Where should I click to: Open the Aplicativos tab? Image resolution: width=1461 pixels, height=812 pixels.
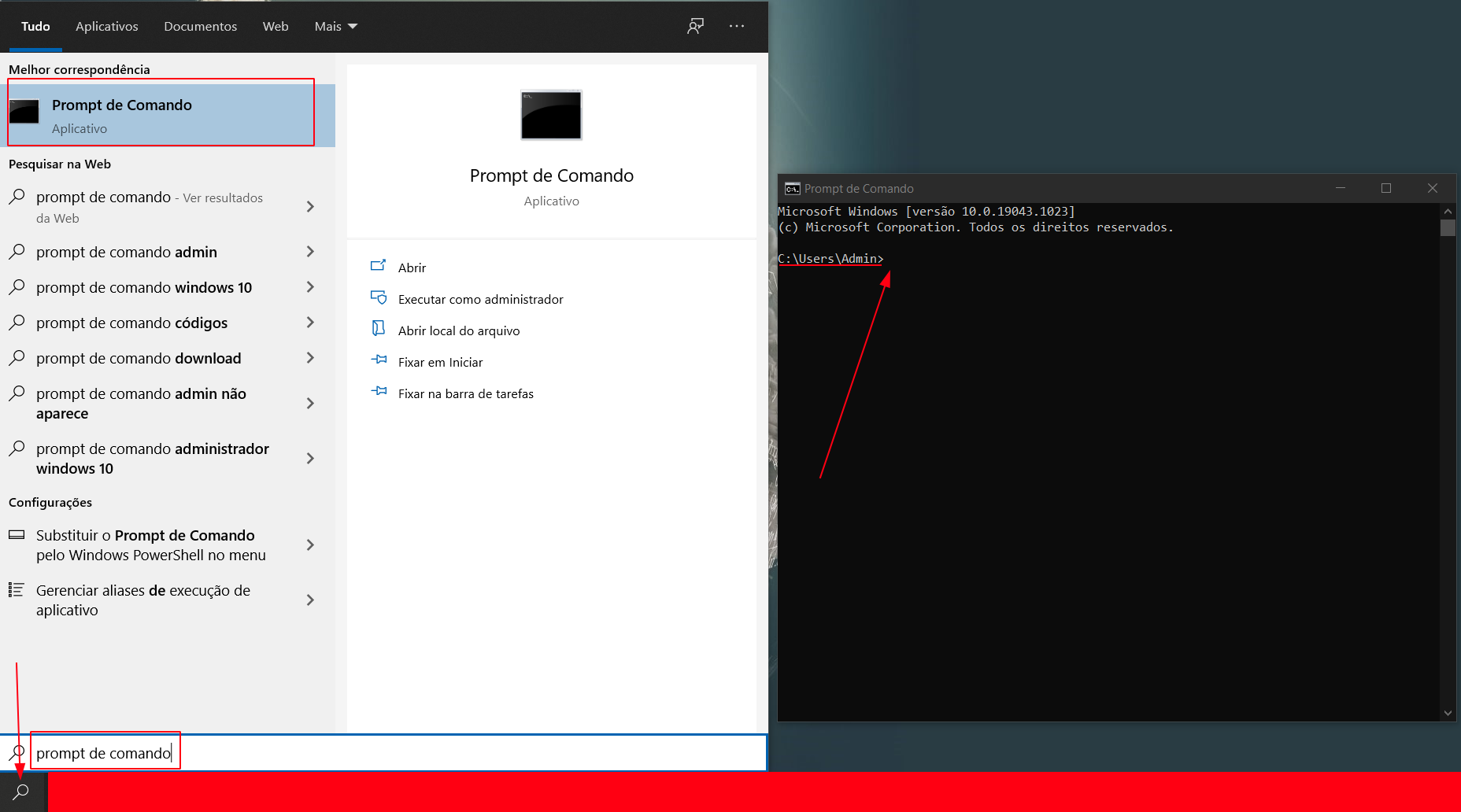pyautogui.click(x=107, y=26)
